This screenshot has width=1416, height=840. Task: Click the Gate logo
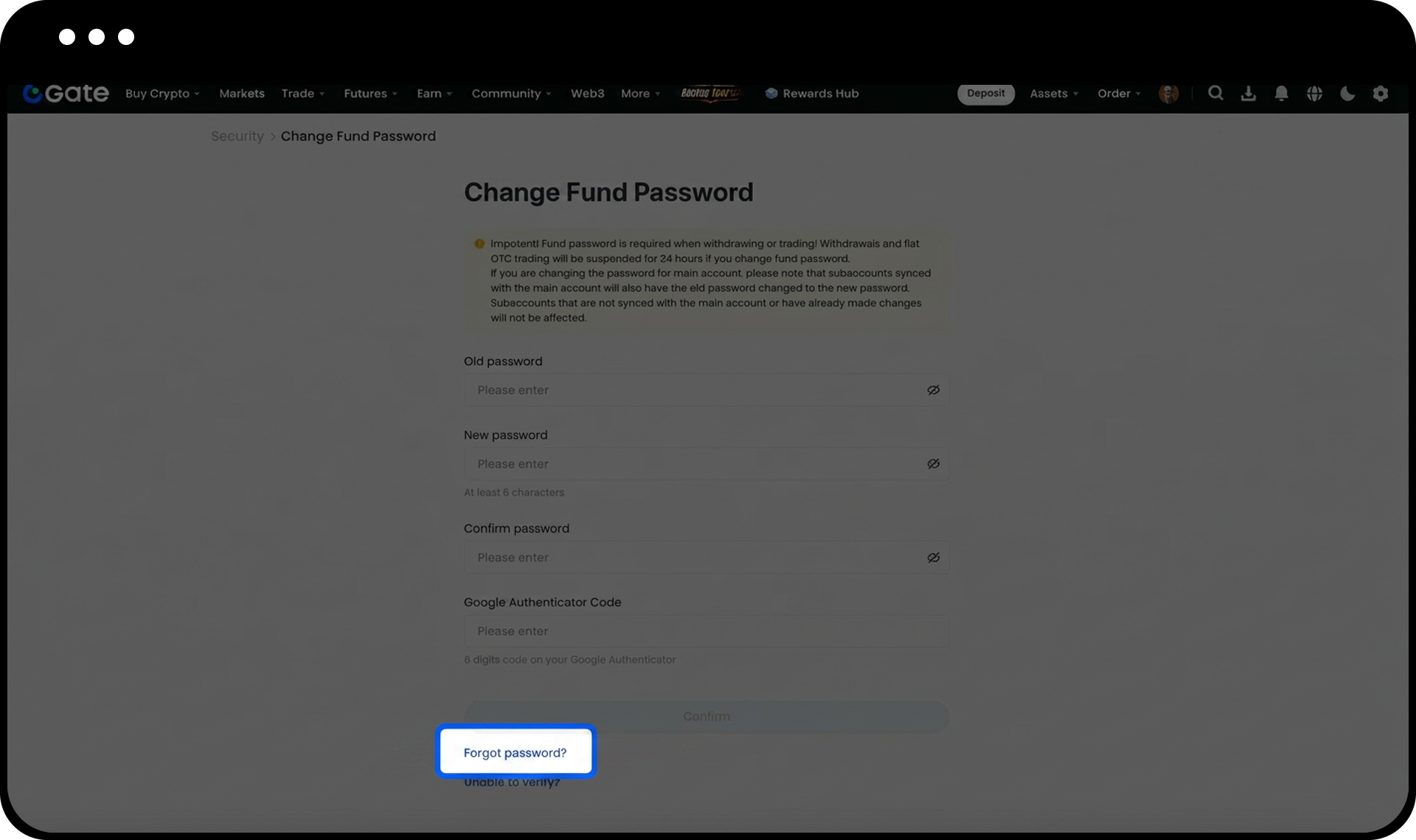(66, 94)
